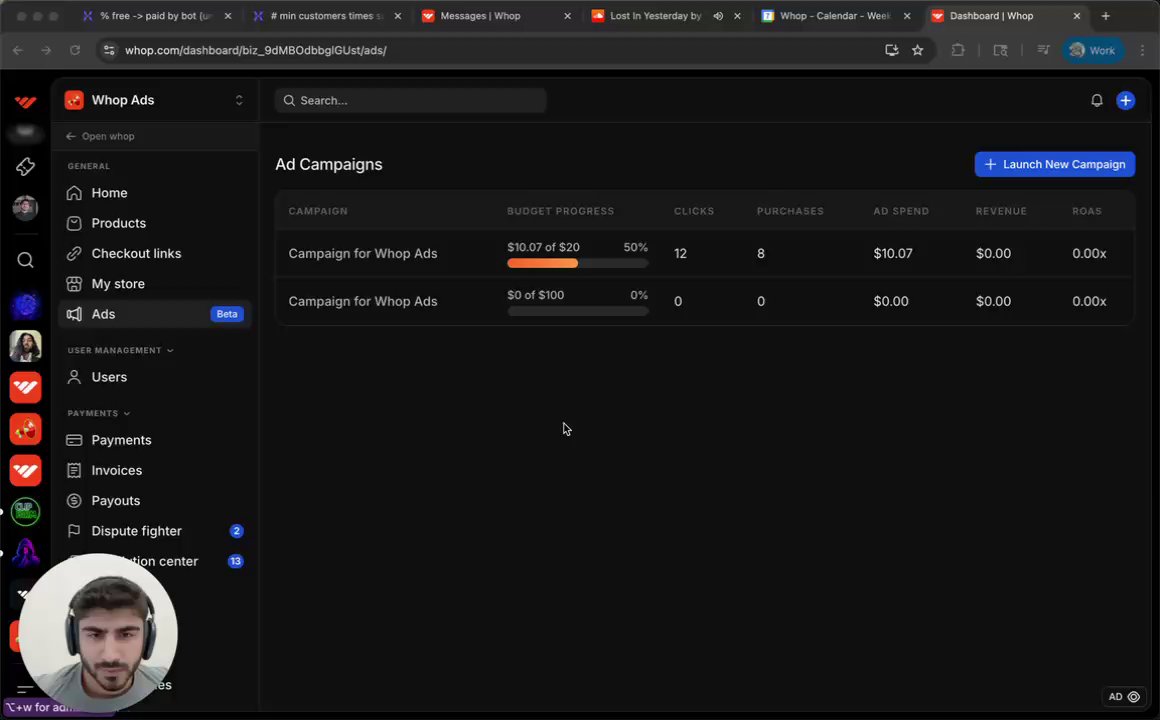This screenshot has width=1160, height=720.
Task: Click the ROAS column header
Action: point(1087,212)
